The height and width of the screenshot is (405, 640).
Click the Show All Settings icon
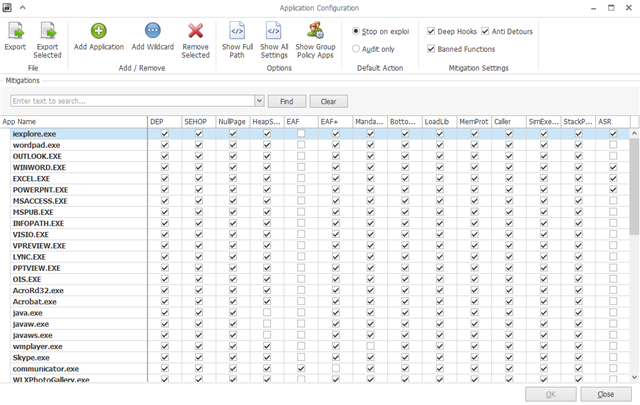(x=274, y=30)
